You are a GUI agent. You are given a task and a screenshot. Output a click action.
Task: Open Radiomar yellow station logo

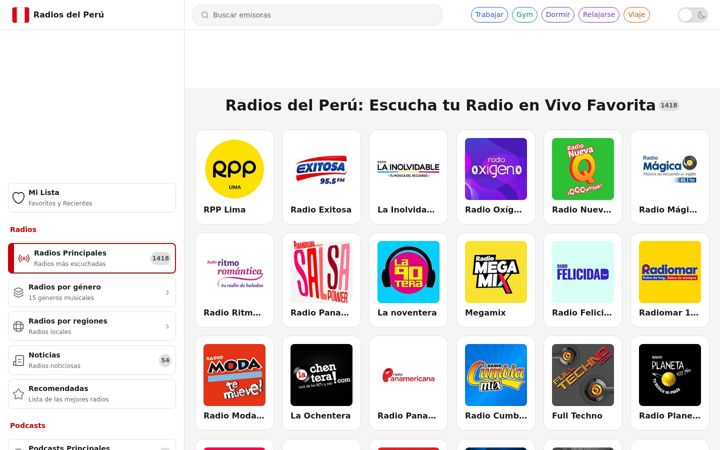[670, 272]
